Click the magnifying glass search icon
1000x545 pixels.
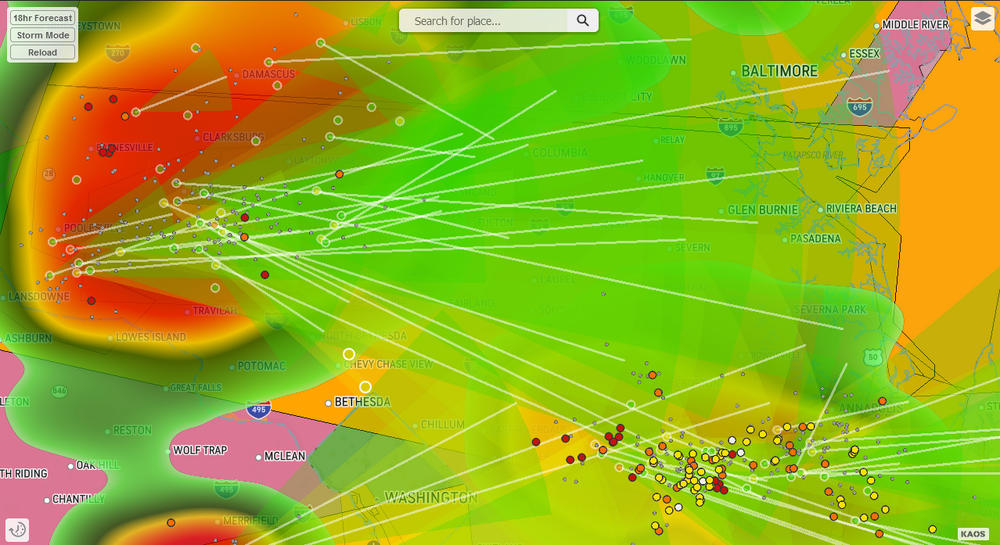(583, 20)
